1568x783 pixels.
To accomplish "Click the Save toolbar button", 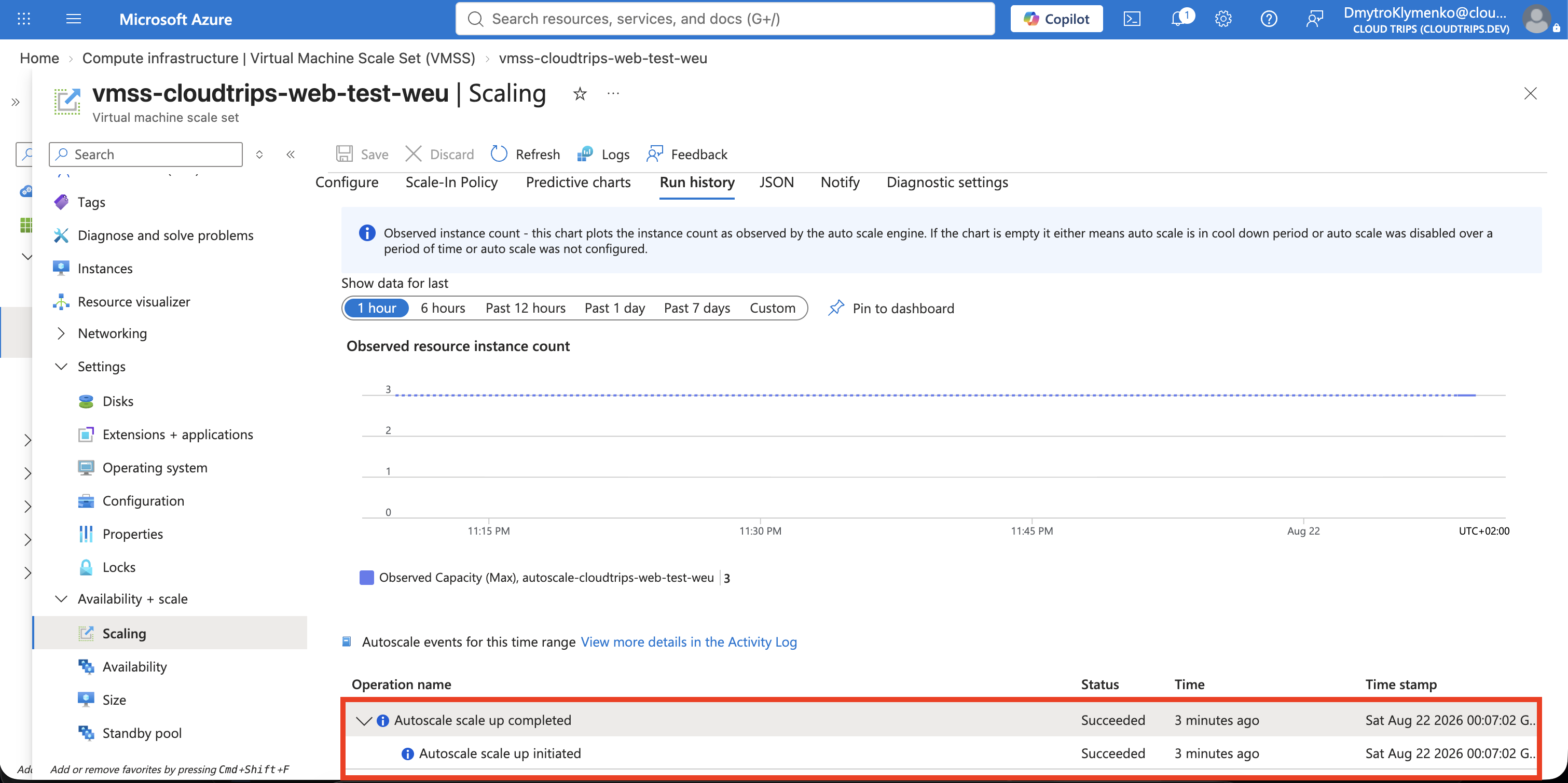I will [362, 155].
